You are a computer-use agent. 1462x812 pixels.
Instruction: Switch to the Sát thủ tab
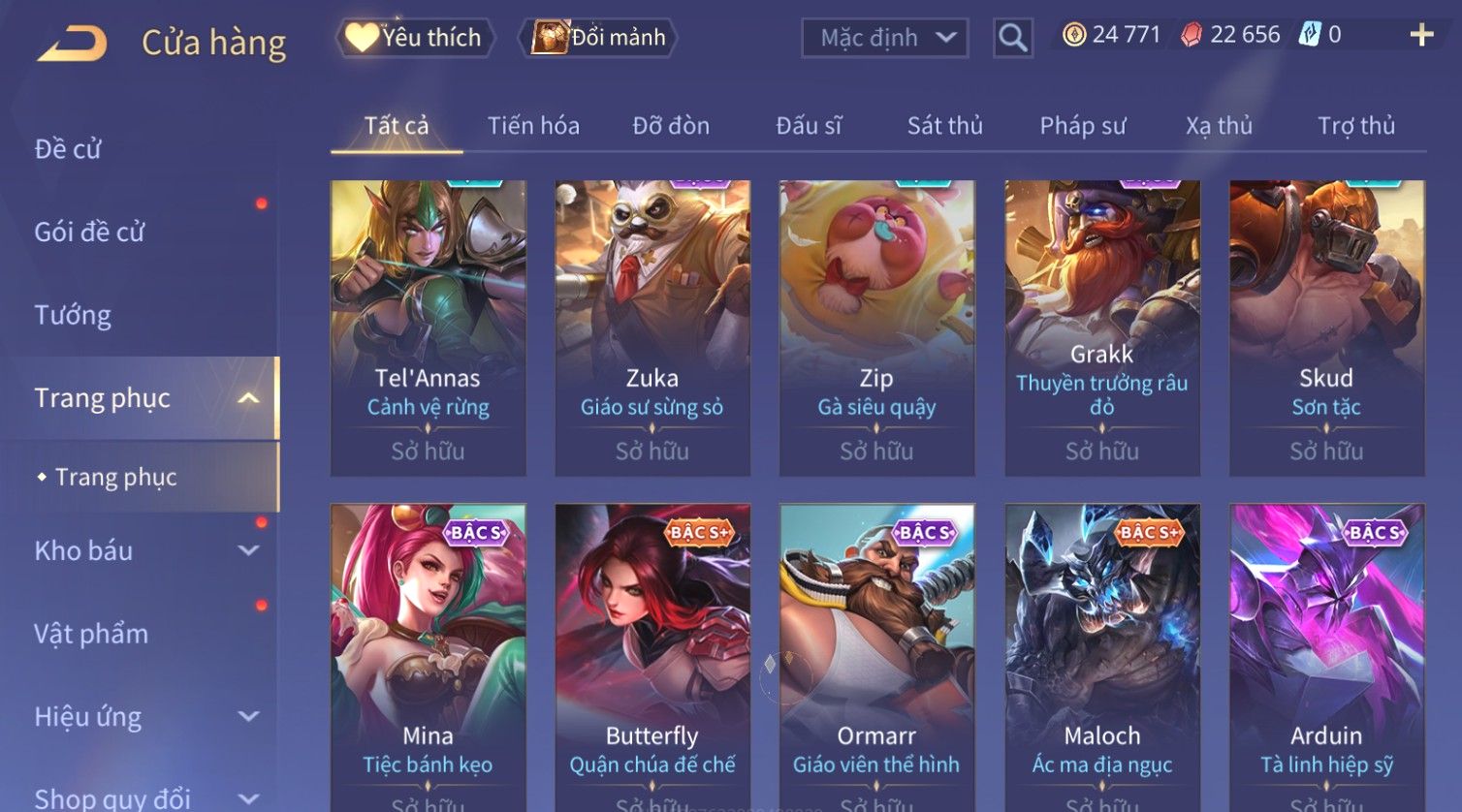pos(945,126)
